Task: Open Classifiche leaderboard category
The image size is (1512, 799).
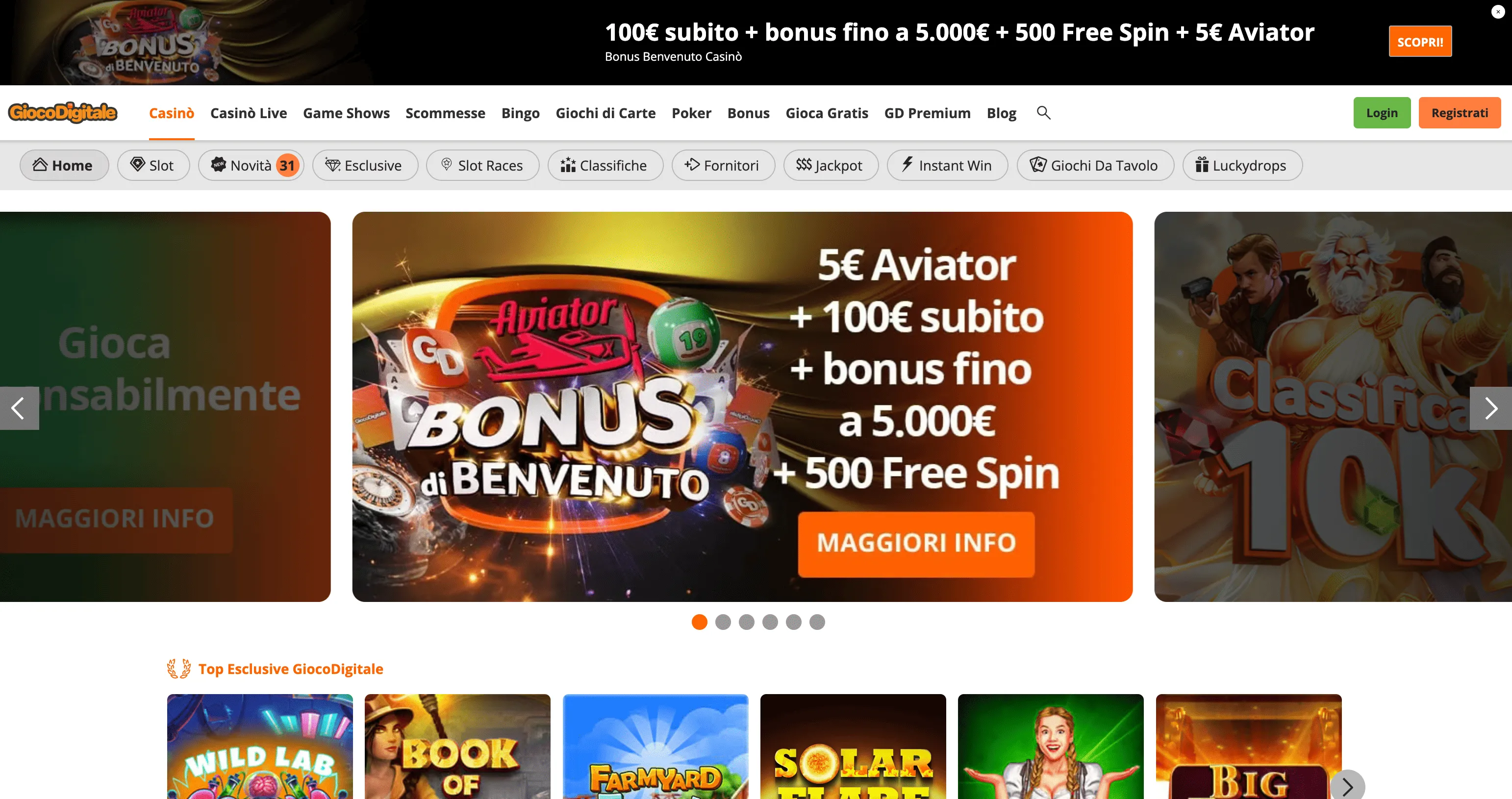Action: pos(605,165)
